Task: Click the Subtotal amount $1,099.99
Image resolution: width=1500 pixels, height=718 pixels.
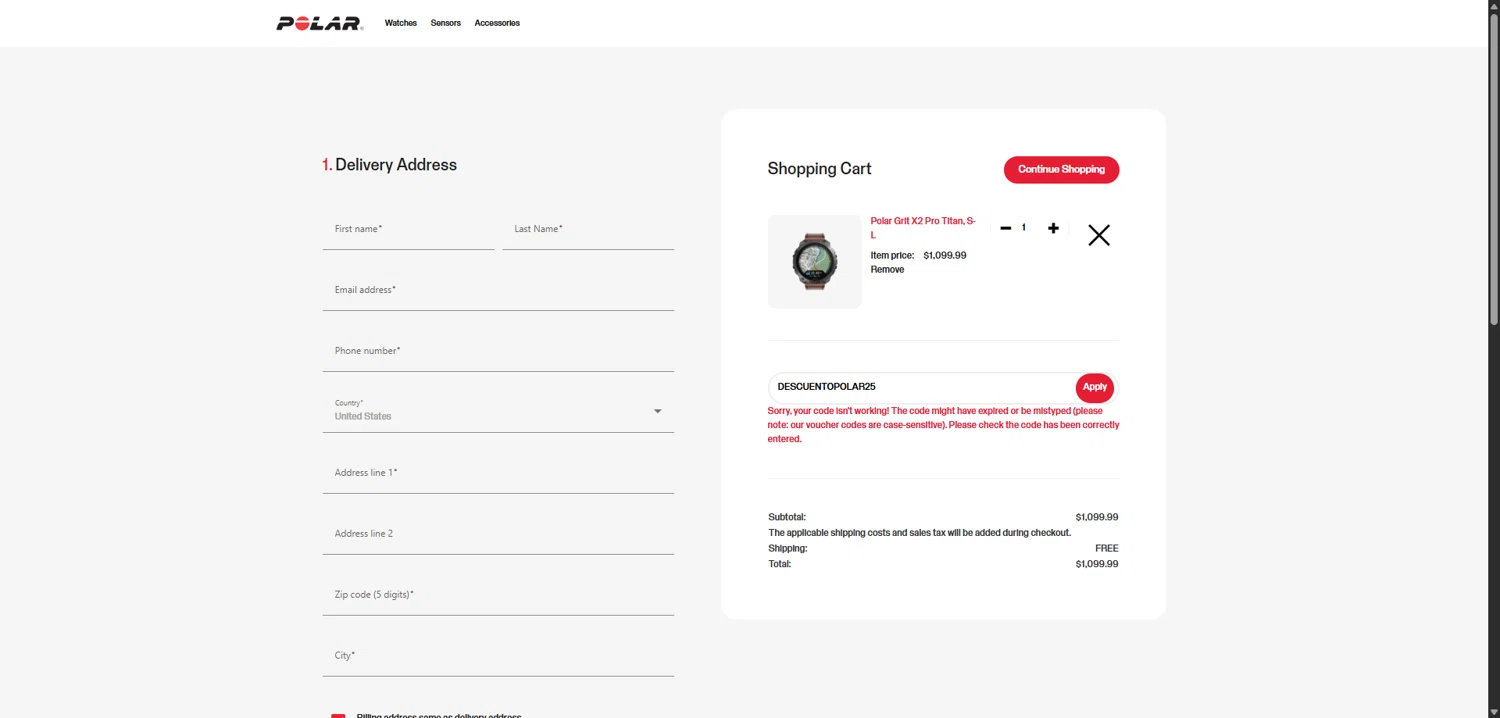Action: tap(1097, 517)
